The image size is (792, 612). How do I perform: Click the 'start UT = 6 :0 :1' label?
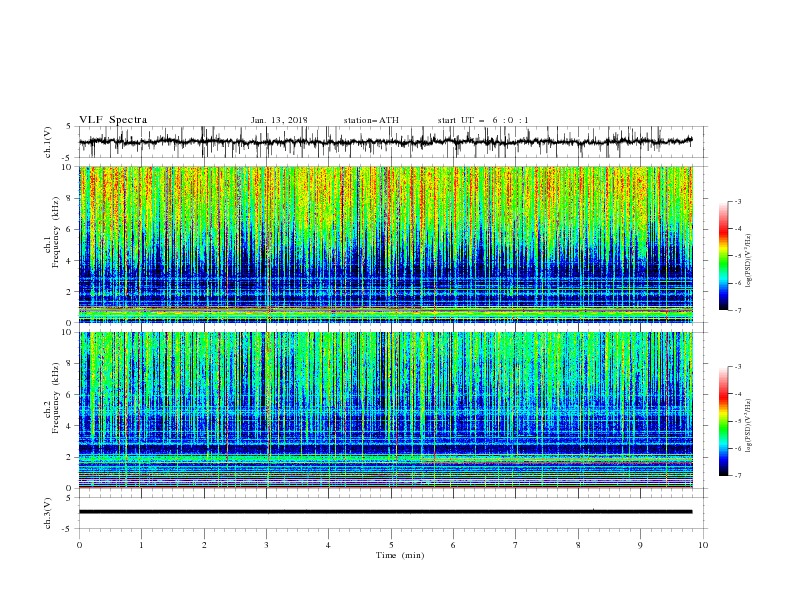[483, 120]
